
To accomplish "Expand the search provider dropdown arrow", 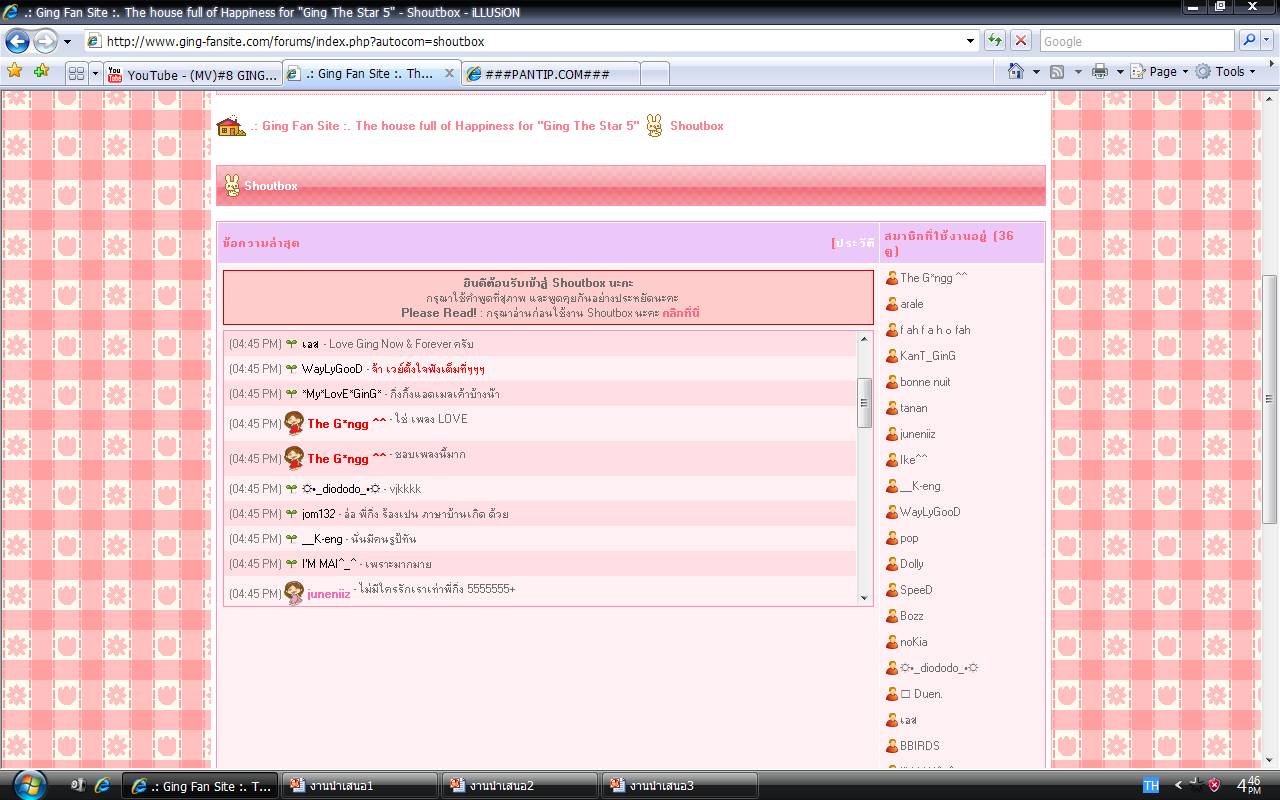I will click(1266, 41).
